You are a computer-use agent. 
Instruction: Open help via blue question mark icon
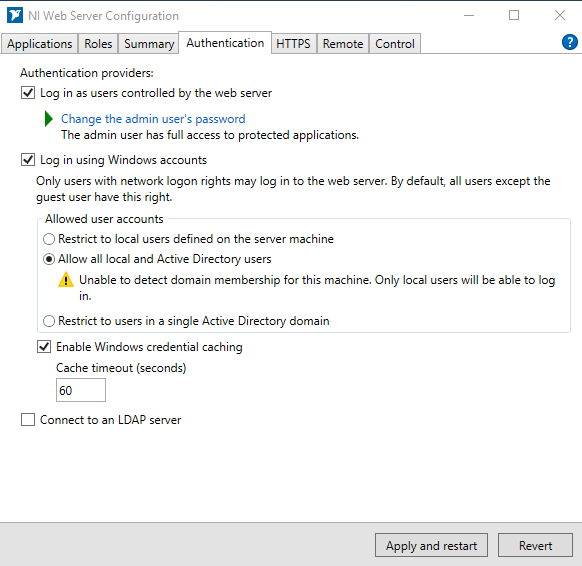[x=569, y=42]
